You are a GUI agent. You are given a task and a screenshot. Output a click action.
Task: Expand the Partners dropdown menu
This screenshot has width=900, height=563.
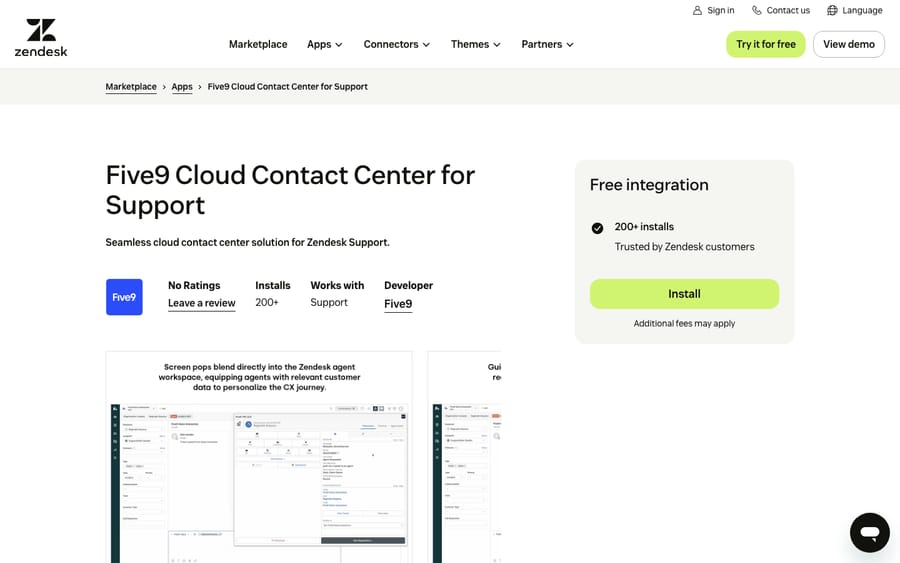(548, 44)
